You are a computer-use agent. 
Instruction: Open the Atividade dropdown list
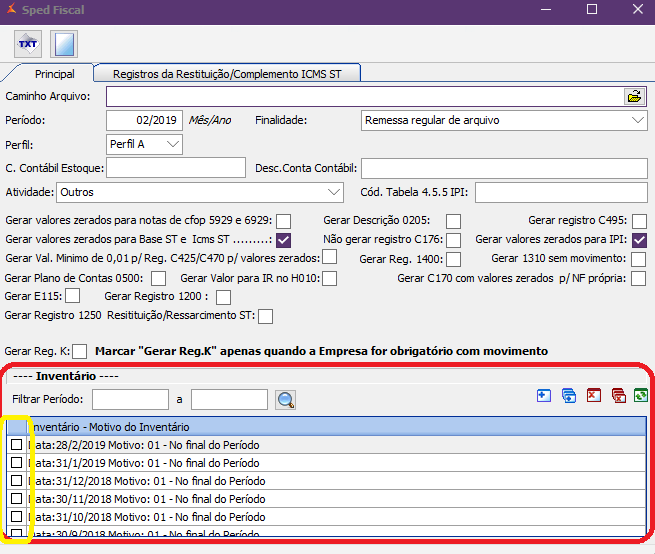pos(334,191)
